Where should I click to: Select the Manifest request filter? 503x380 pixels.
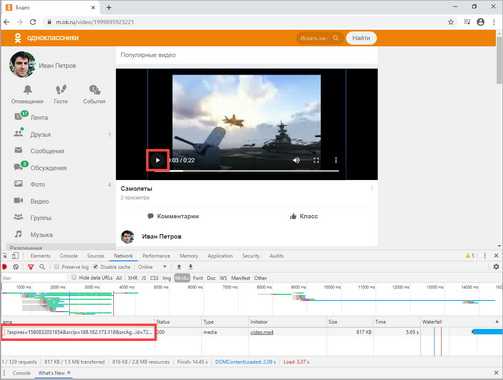click(x=240, y=278)
